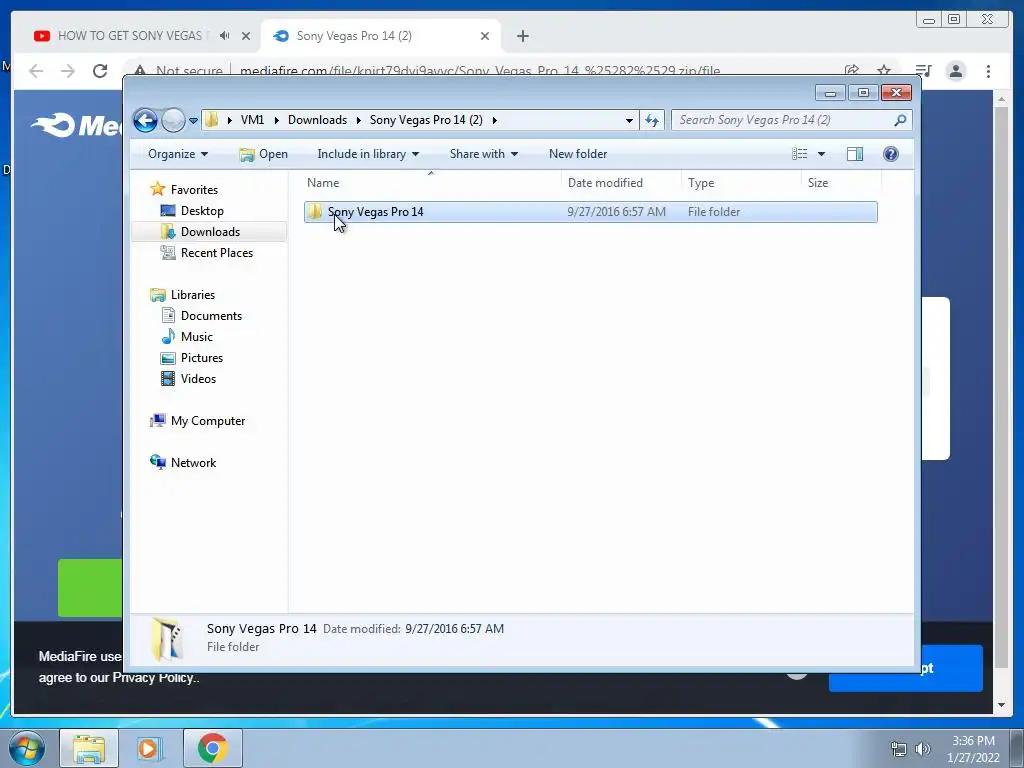Open the Chrome three-dot menu

click(988, 71)
